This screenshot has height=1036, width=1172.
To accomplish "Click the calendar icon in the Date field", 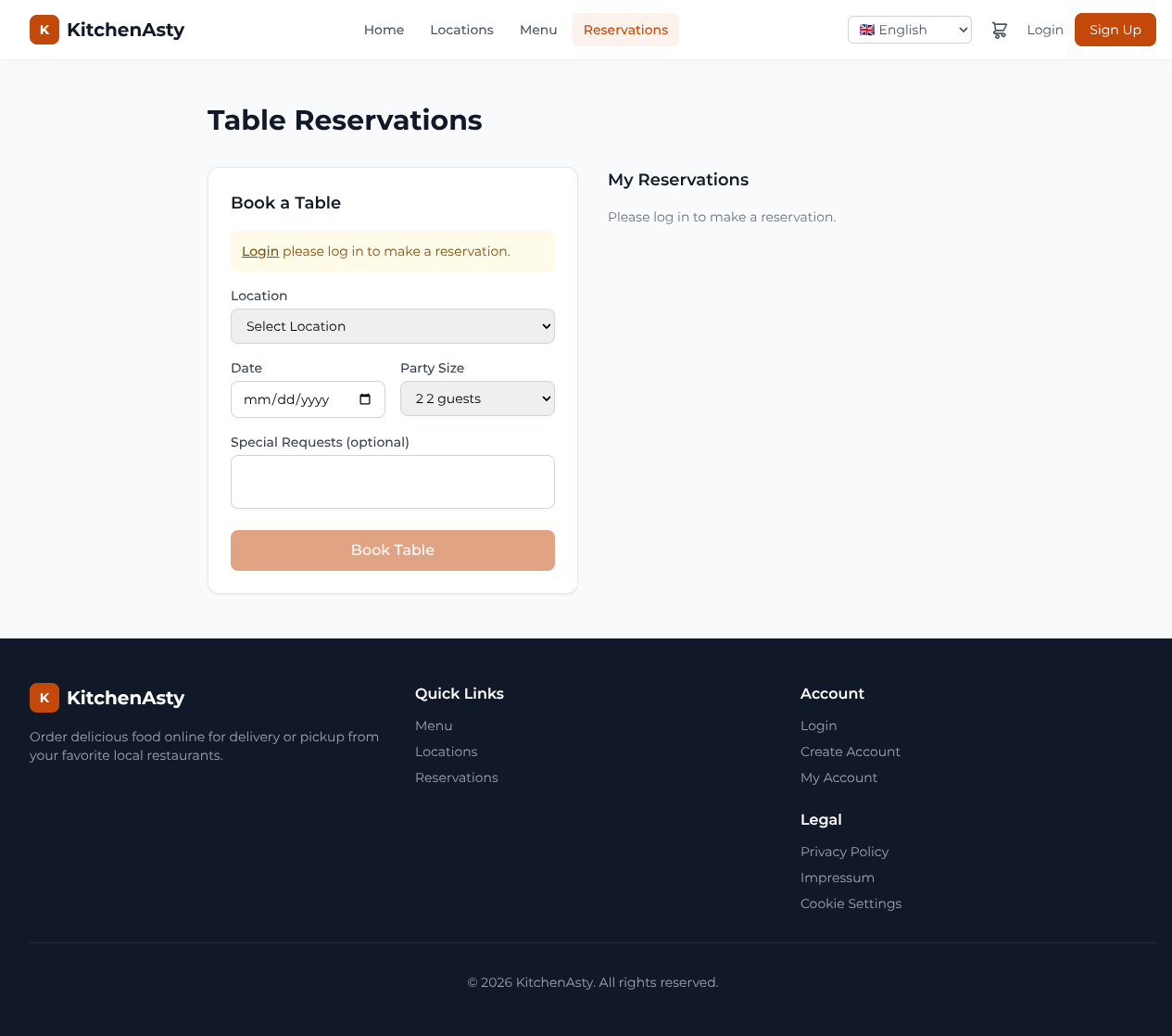I will [x=365, y=398].
